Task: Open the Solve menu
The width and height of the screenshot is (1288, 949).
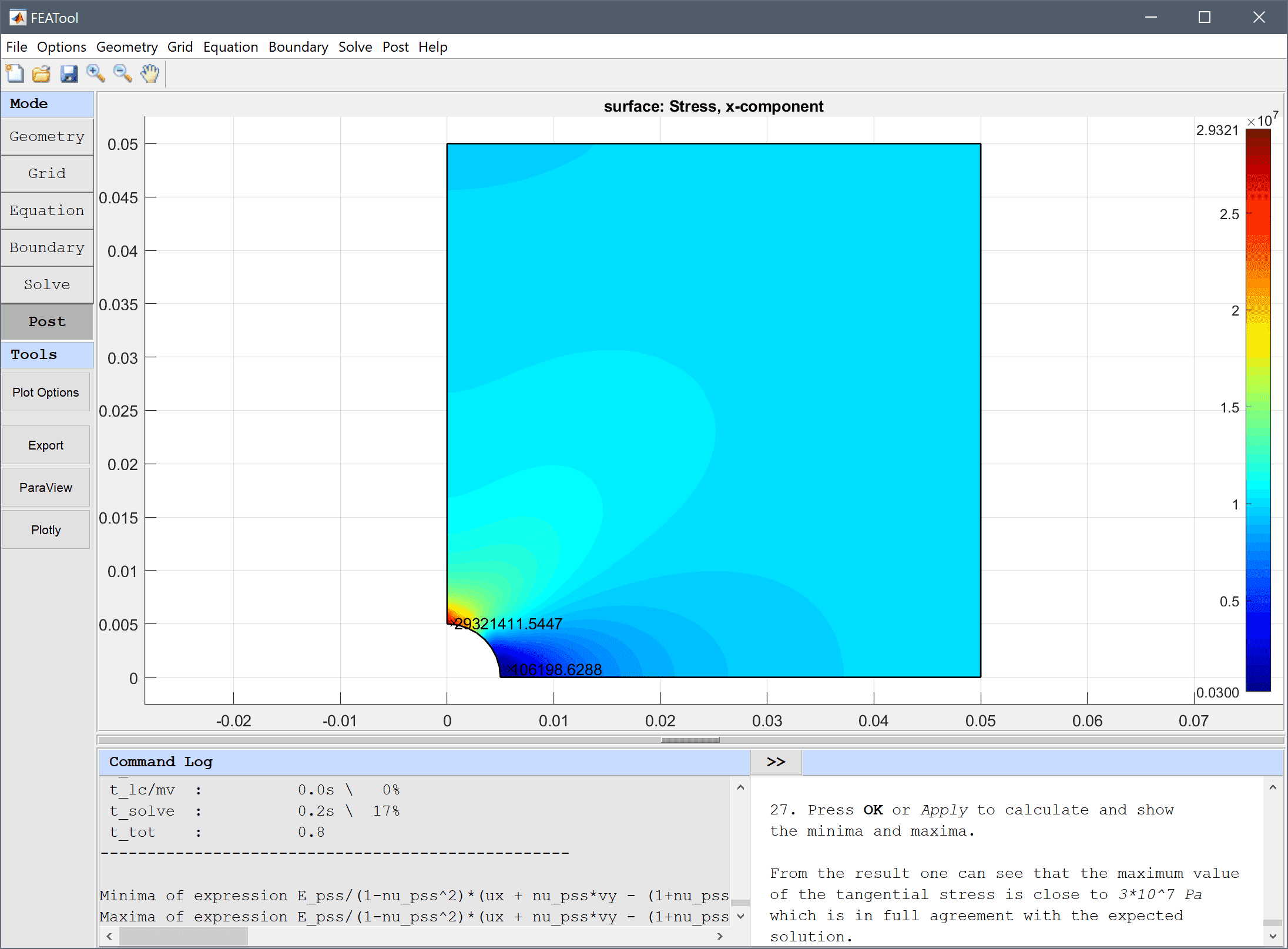Action: [355, 47]
